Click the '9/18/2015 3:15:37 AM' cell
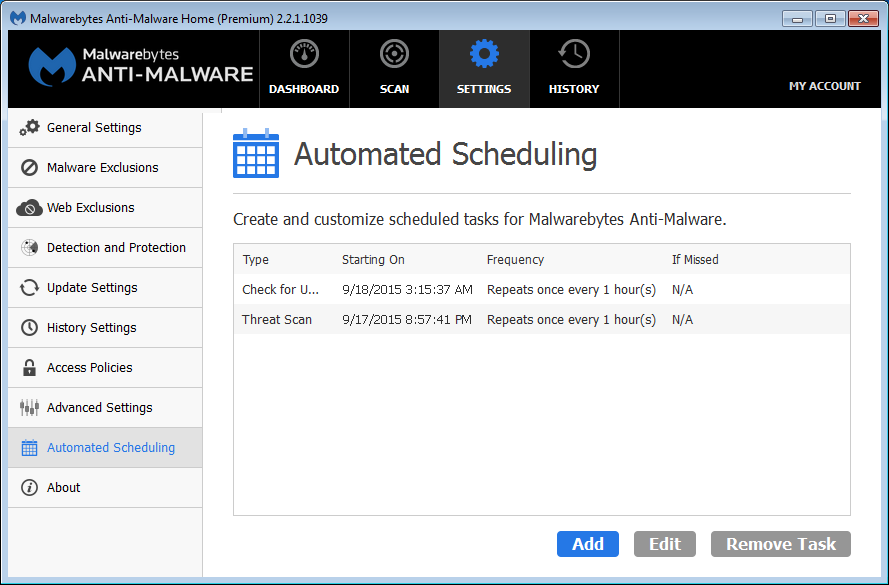889x585 pixels. [x=407, y=290]
